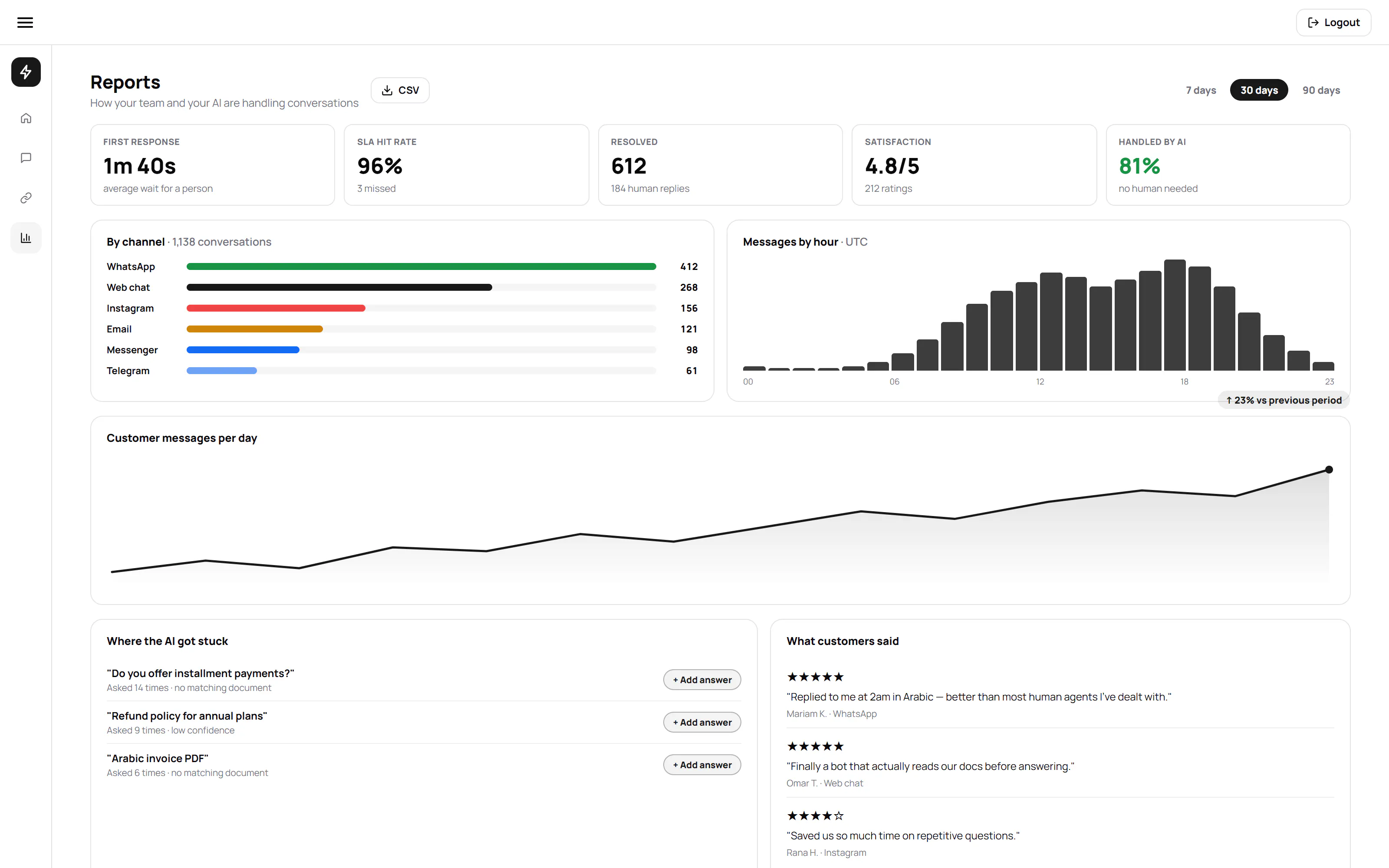The image size is (1389, 868).
Task: Open the conversations chat bubble icon
Action: pyautogui.click(x=26, y=158)
